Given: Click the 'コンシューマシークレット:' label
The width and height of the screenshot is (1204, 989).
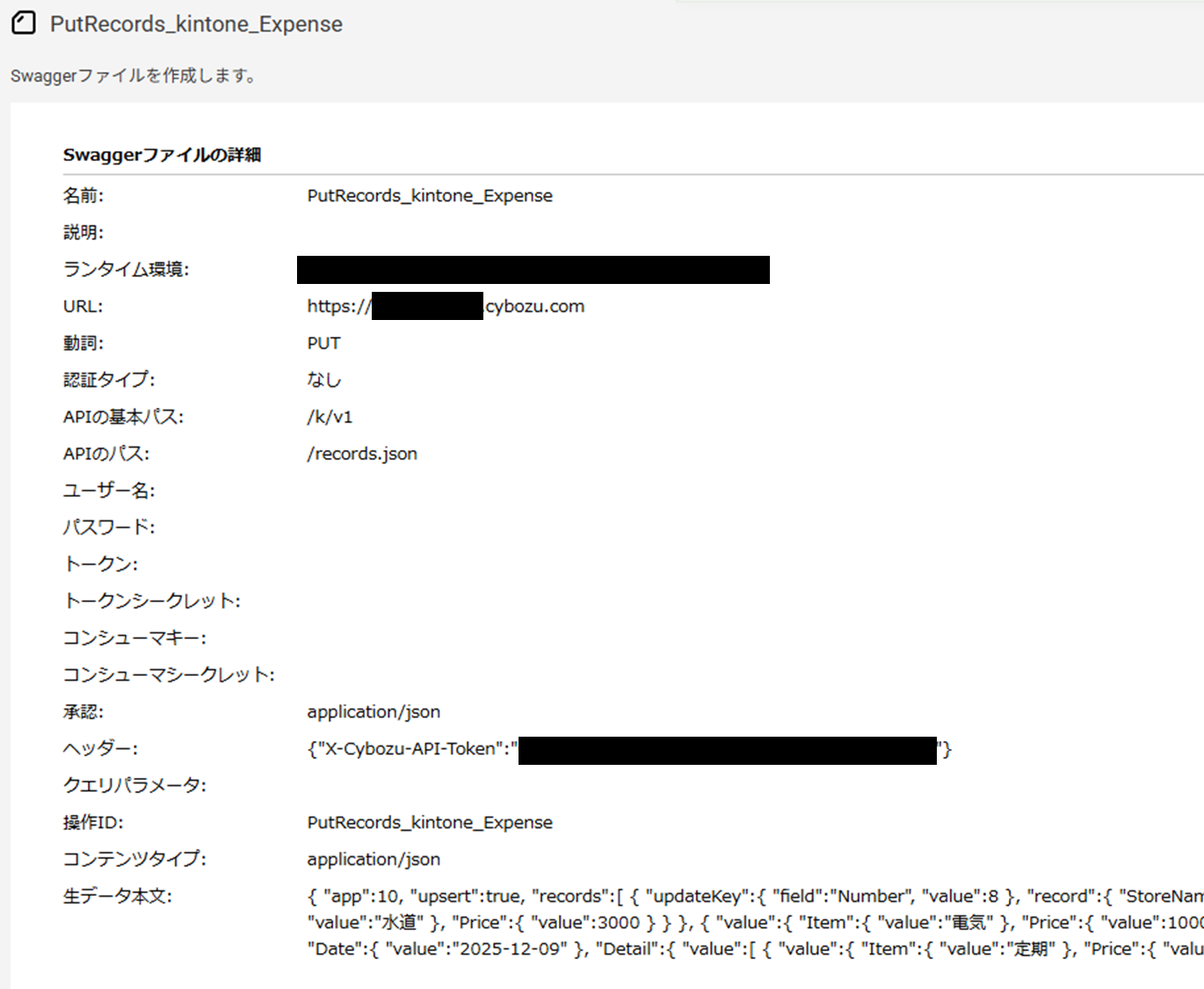Looking at the screenshot, I should point(169,675).
